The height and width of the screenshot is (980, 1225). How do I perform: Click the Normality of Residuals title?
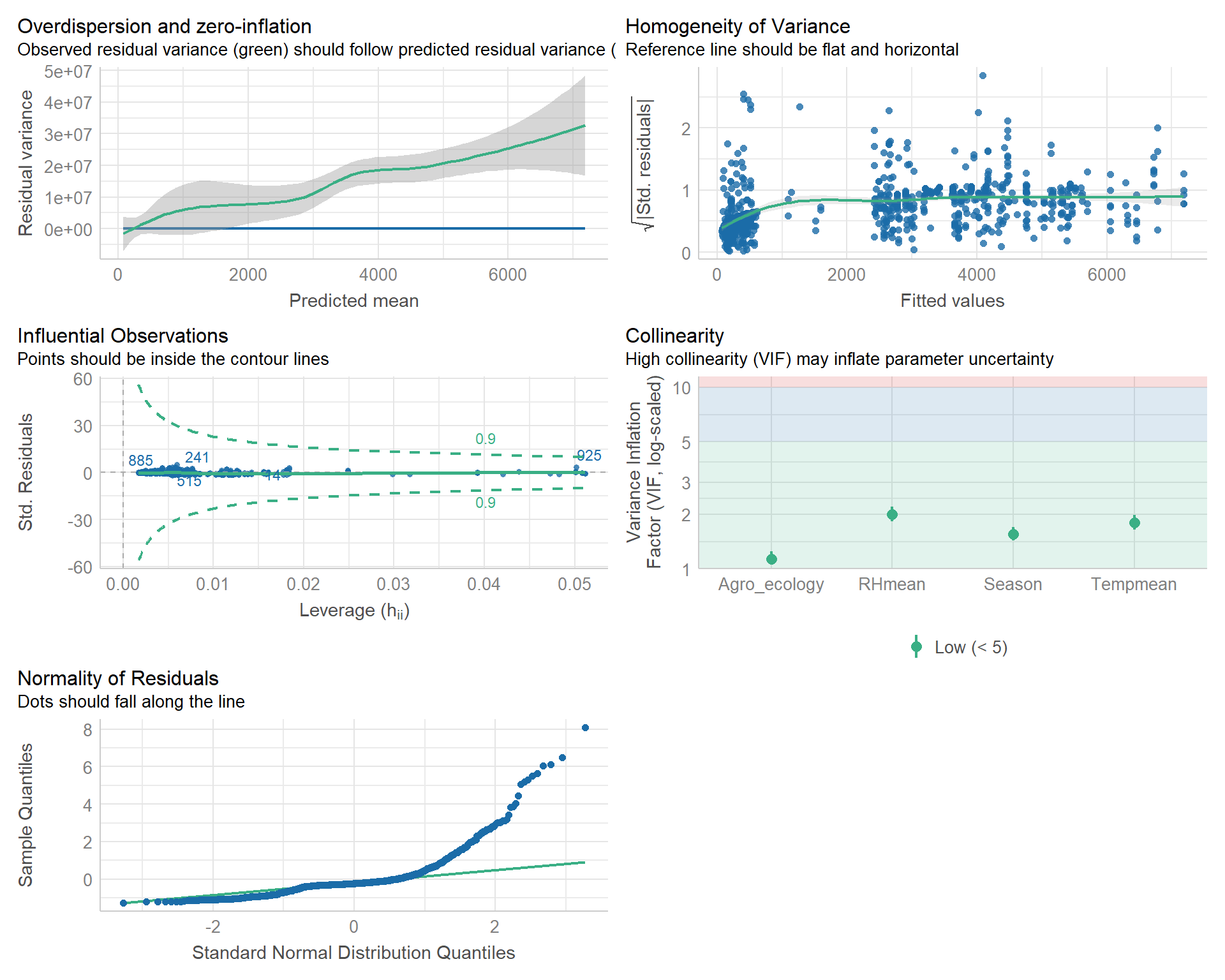click(118, 678)
